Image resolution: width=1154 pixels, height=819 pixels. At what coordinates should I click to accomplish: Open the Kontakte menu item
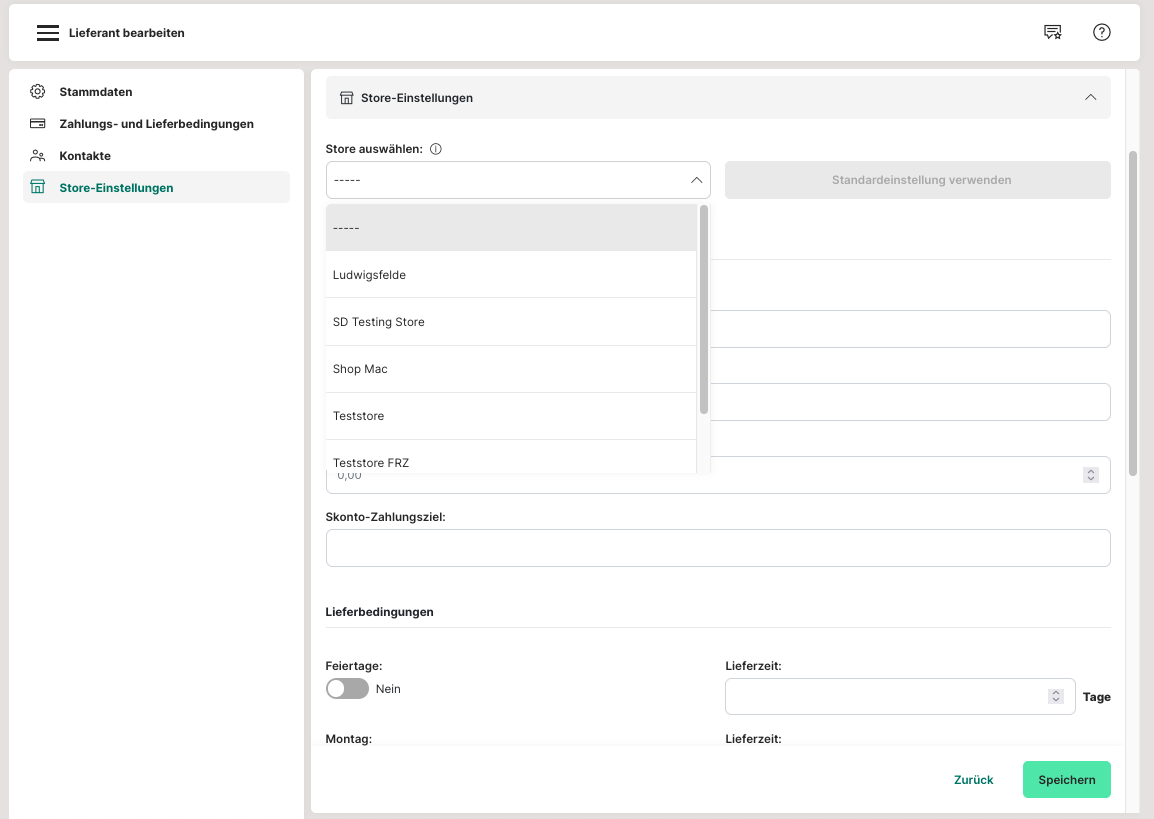[85, 156]
